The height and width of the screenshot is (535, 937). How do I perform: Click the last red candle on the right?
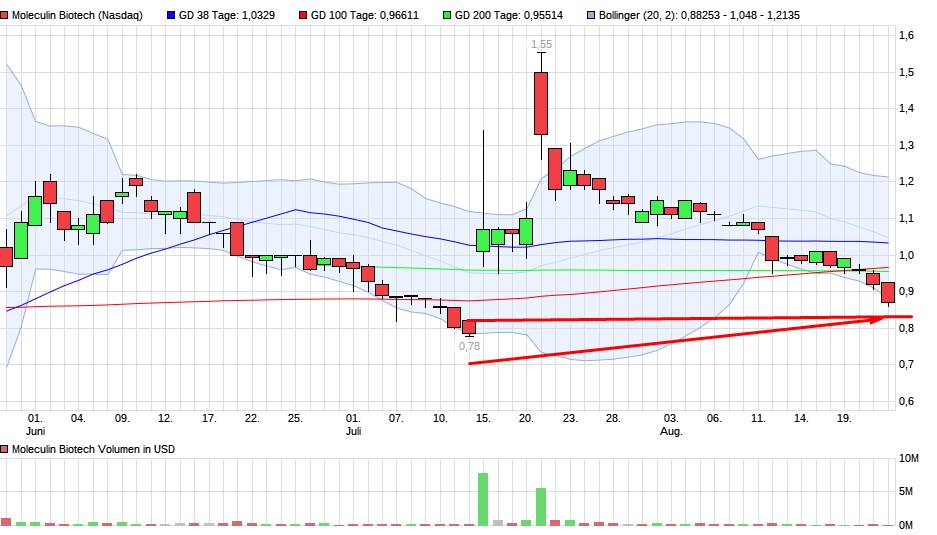[887, 293]
